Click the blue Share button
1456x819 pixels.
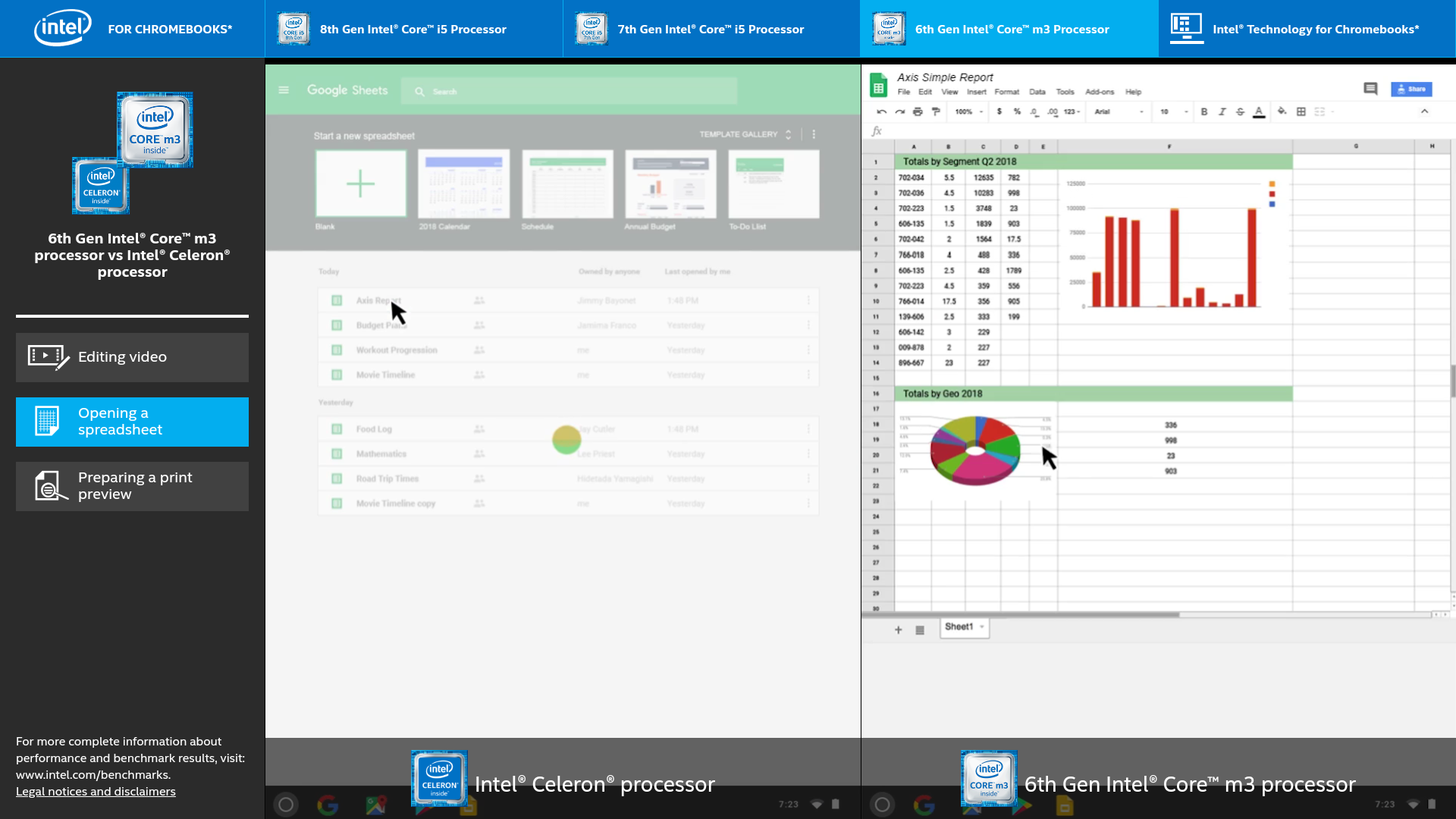coord(1411,89)
